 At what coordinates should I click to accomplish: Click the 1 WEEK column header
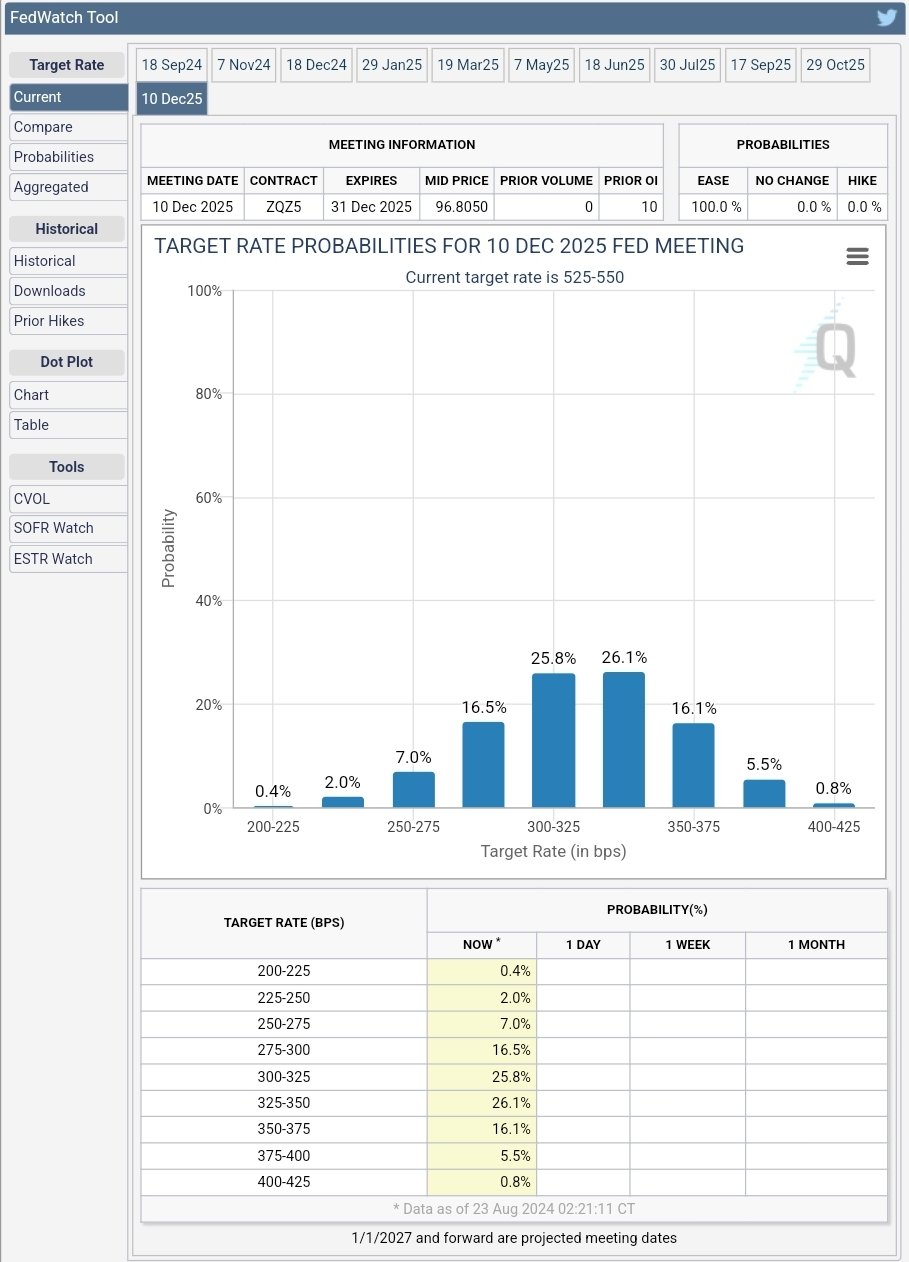pos(688,944)
